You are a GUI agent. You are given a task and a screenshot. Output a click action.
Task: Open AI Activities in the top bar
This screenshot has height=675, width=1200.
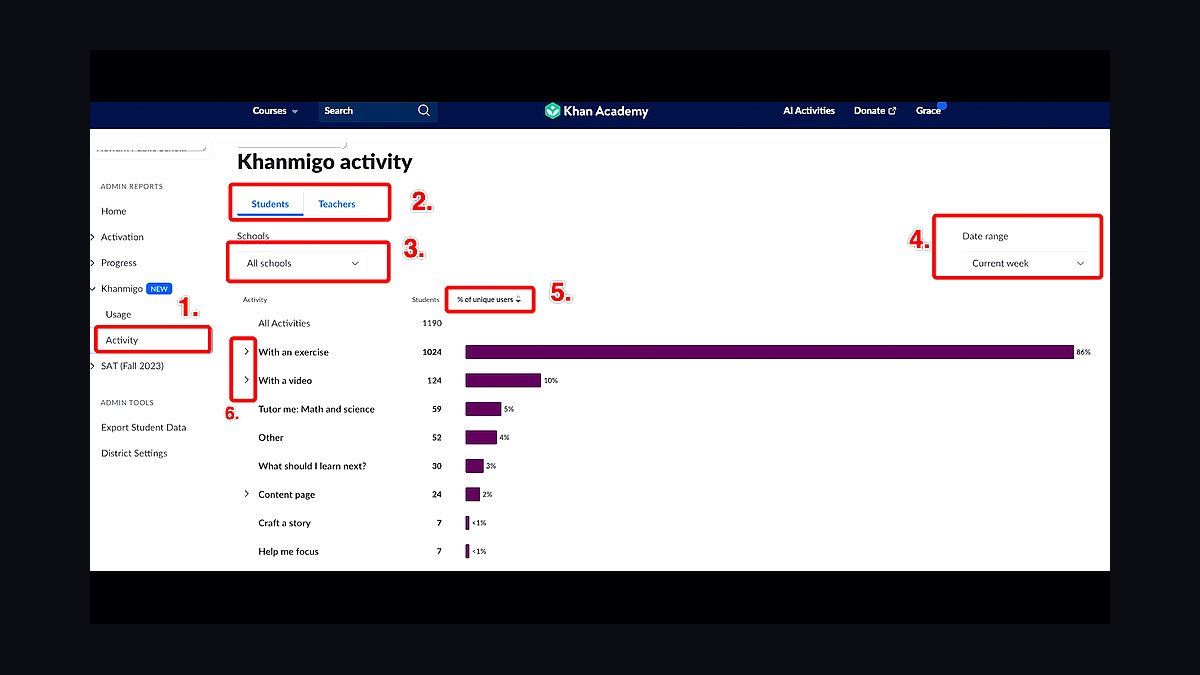click(809, 111)
